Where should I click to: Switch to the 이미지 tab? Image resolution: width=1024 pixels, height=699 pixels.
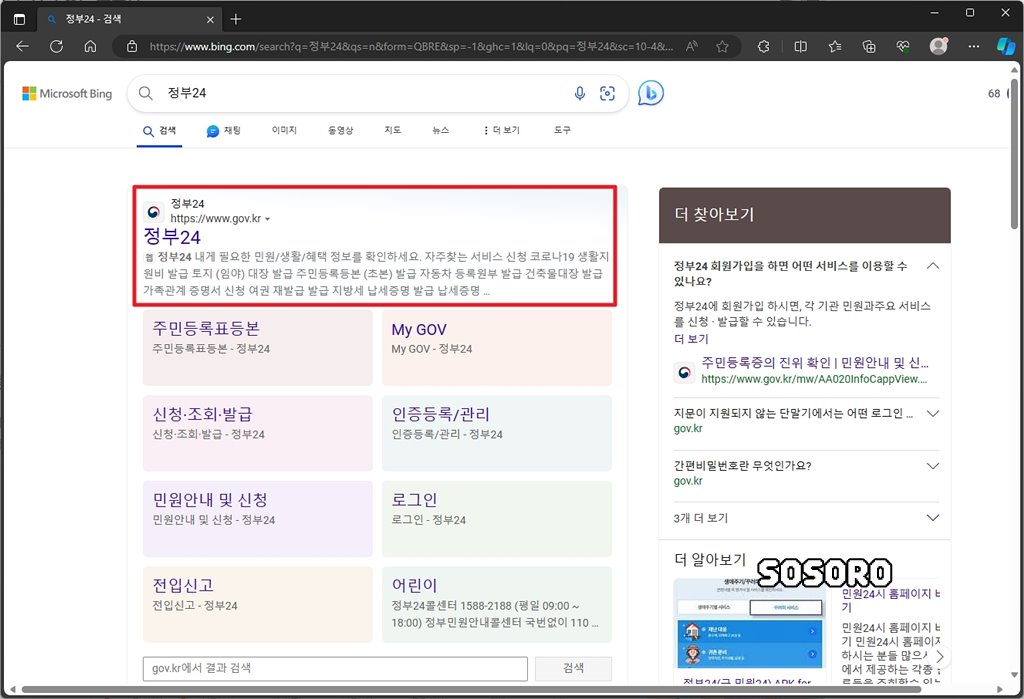tap(284, 130)
